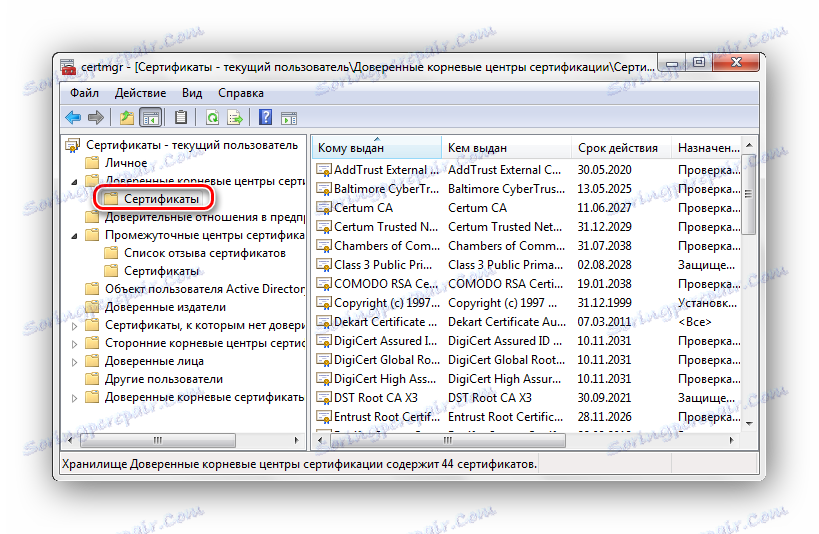Click DigiCert Assured ID certificate name

point(385,341)
